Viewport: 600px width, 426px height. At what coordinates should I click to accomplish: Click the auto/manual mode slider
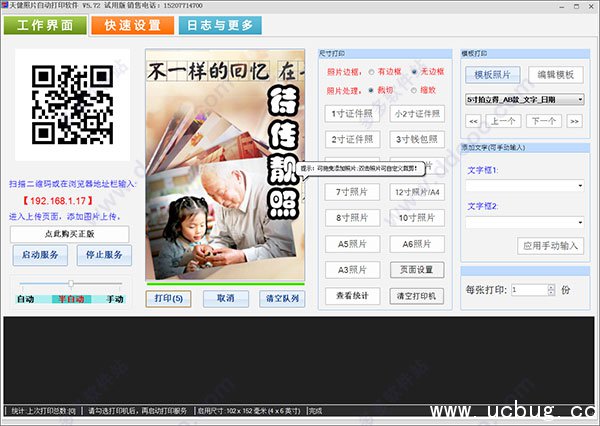[x=70, y=286]
